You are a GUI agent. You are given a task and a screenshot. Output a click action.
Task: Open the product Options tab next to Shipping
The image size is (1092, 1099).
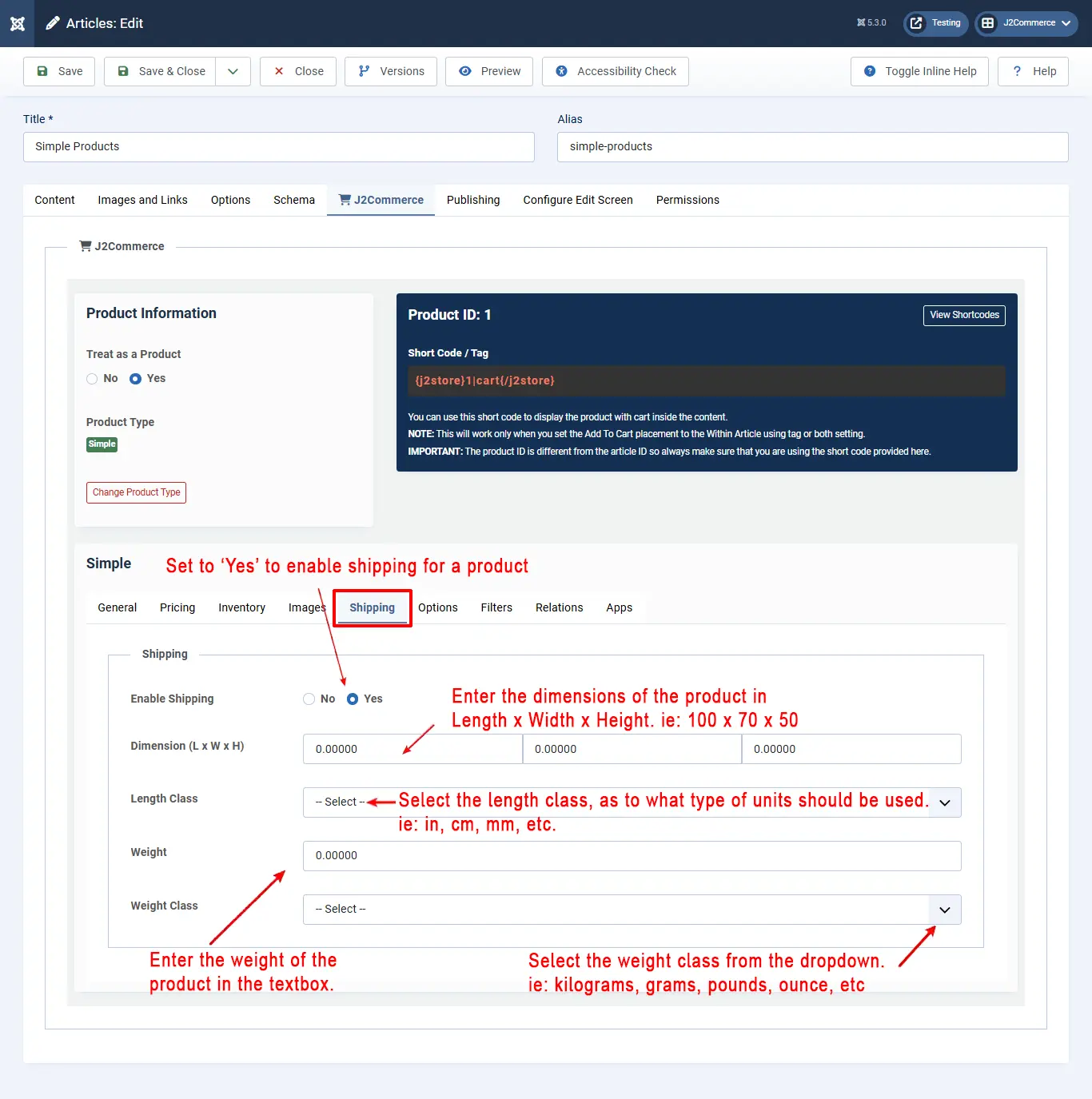(x=438, y=607)
